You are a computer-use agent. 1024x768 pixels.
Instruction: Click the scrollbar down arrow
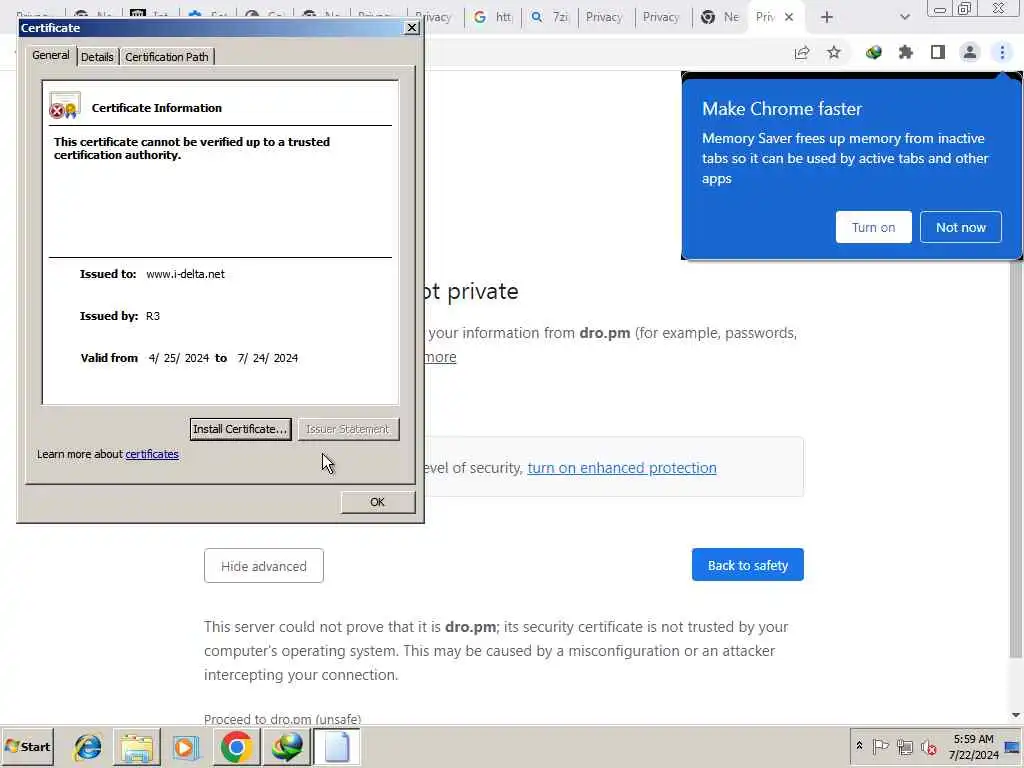[1016, 714]
